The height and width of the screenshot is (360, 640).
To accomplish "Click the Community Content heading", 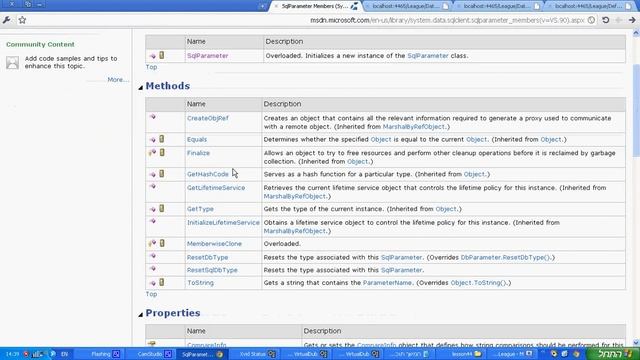I will (x=40, y=44).
